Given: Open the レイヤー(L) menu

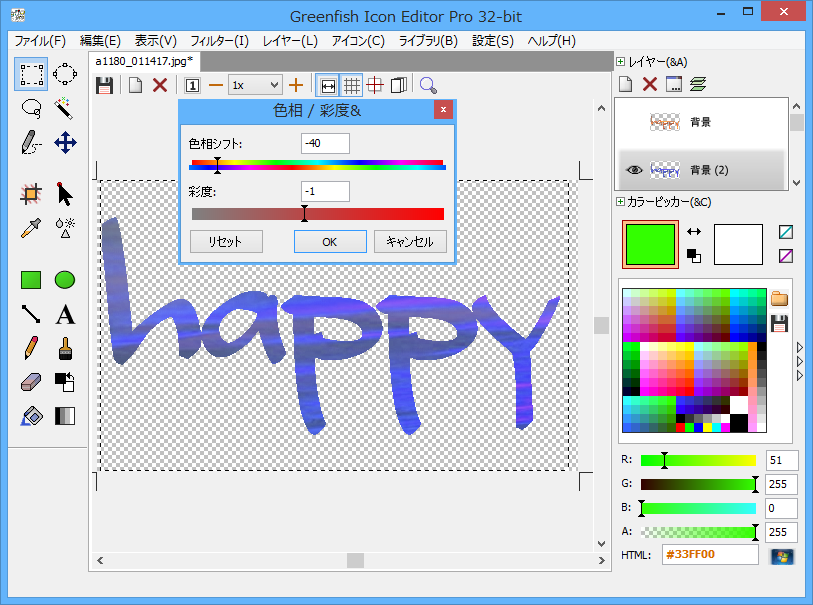Looking at the screenshot, I should 290,41.
